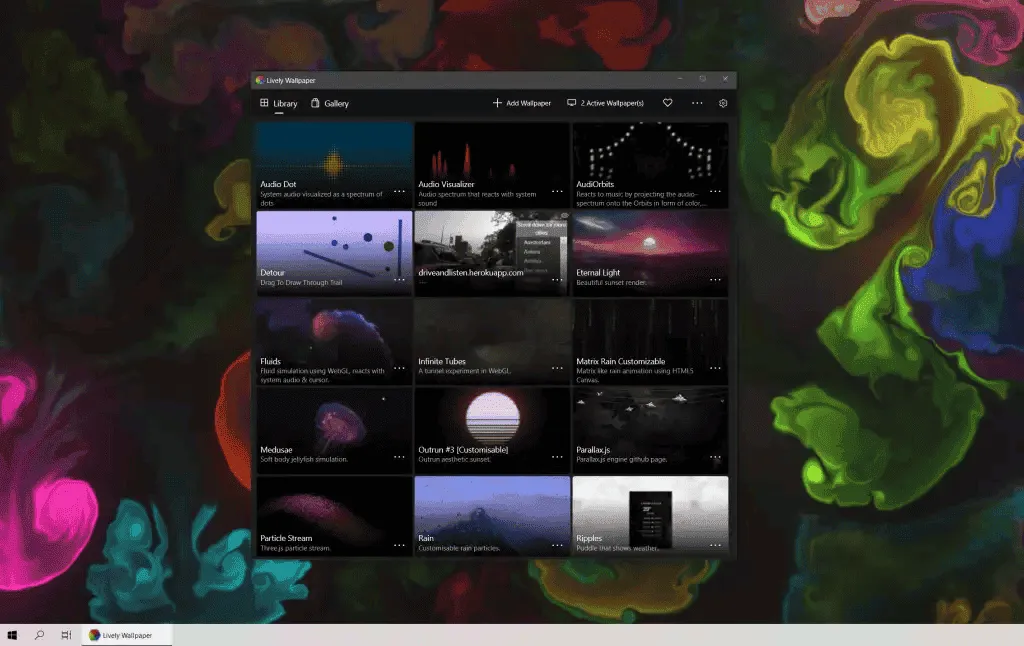Click the Windows Search icon on taskbar
Viewport: 1024px width, 646px height.
40,634
